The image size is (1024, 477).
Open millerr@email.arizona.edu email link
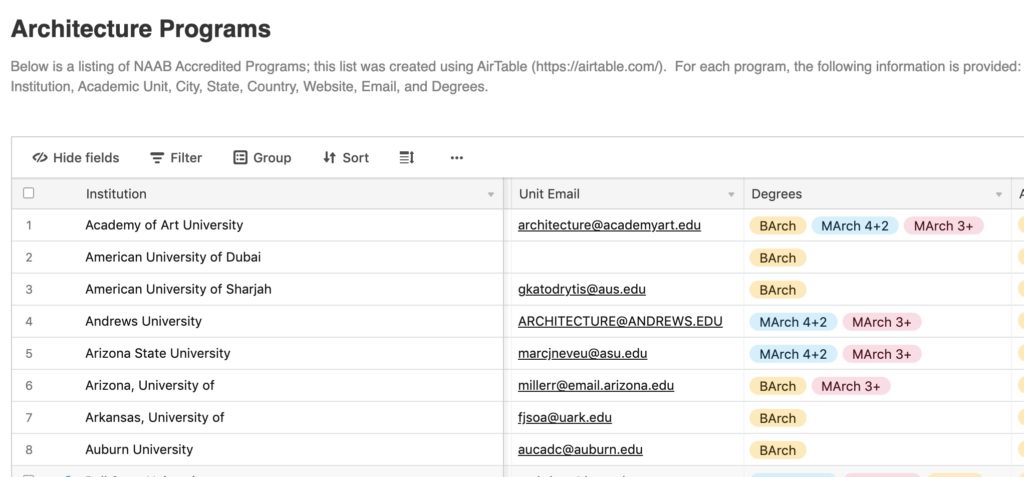coord(596,385)
